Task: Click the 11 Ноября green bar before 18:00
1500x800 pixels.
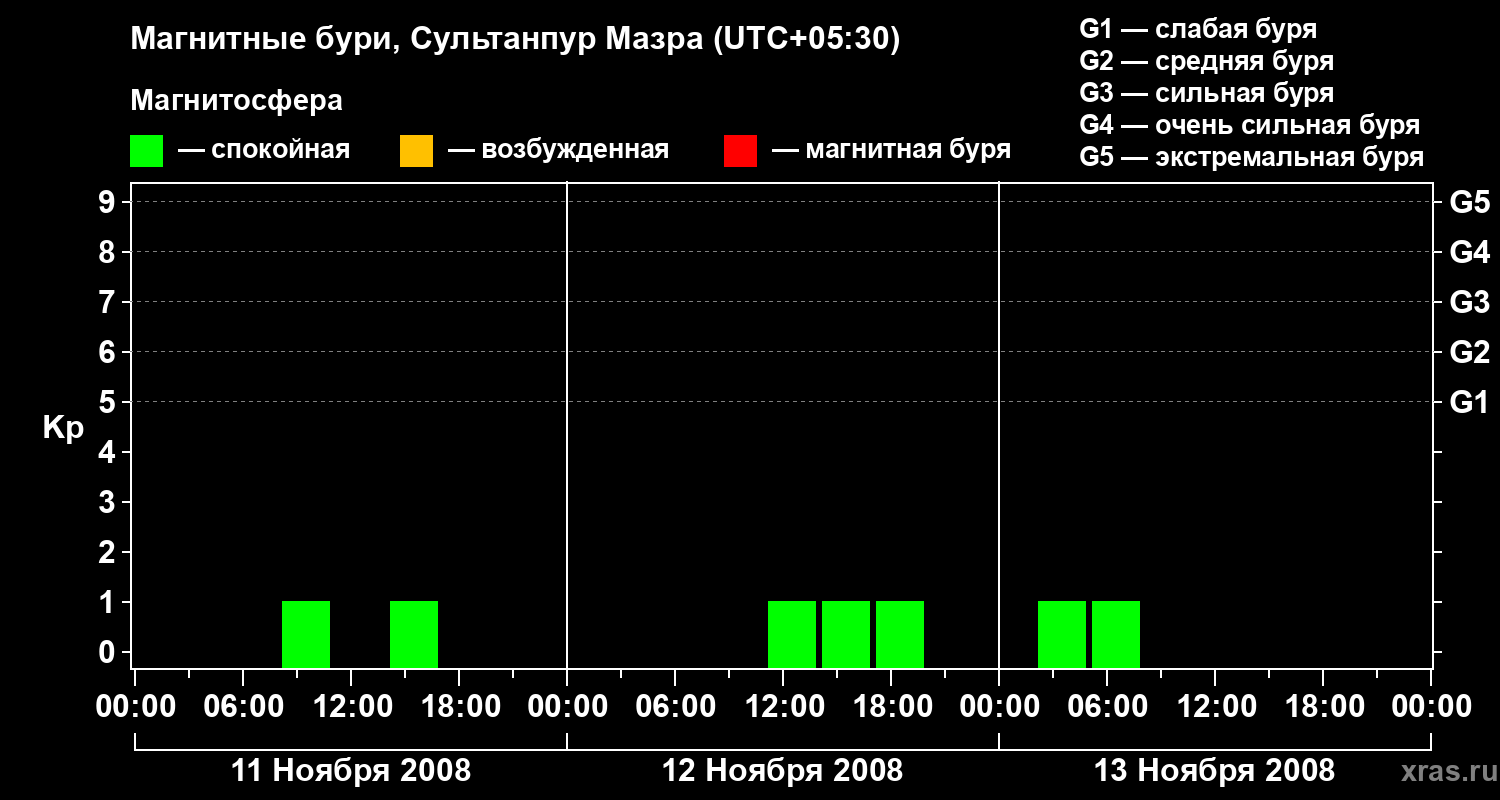Action: [414, 634]
